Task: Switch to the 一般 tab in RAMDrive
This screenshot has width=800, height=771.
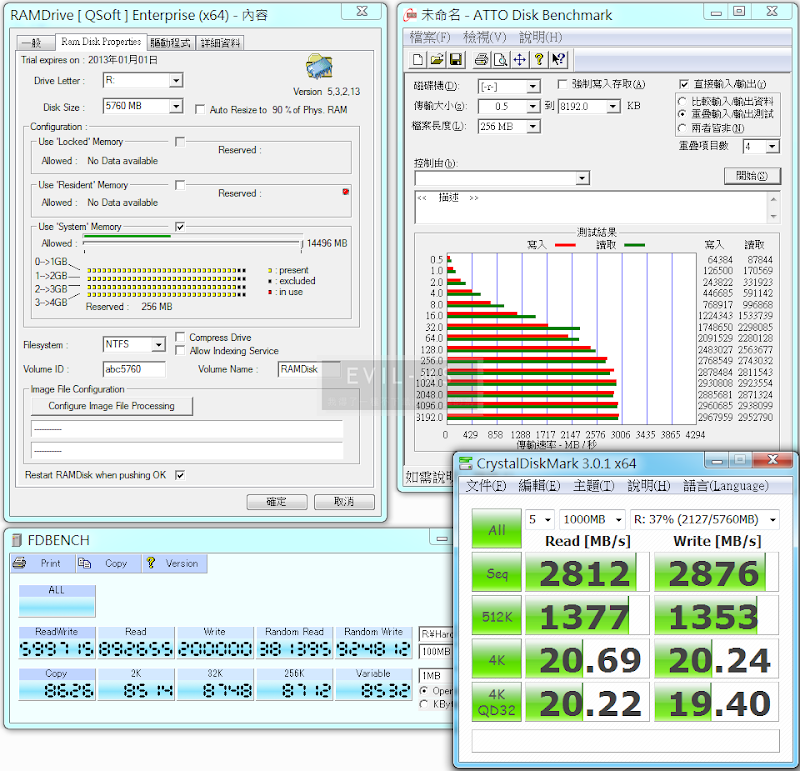Action: [x=35, y=43]
